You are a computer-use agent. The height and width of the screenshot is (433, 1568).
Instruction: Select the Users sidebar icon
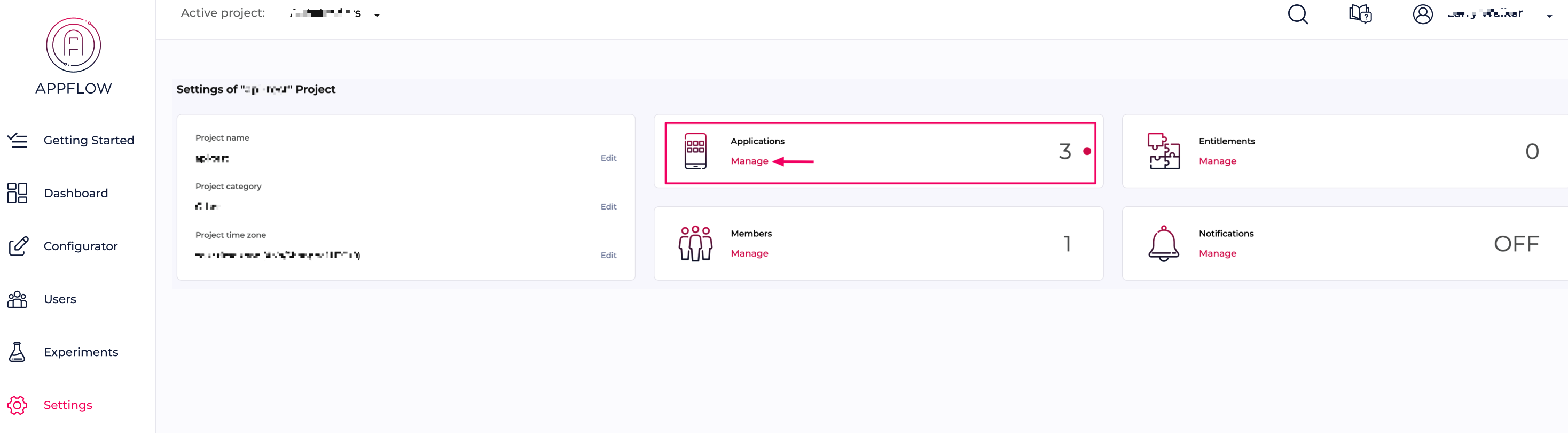(x=17, y=299)
